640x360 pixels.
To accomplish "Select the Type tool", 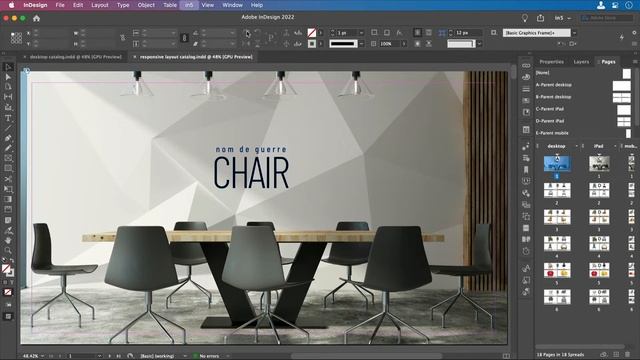I will [x=8, y=118].
